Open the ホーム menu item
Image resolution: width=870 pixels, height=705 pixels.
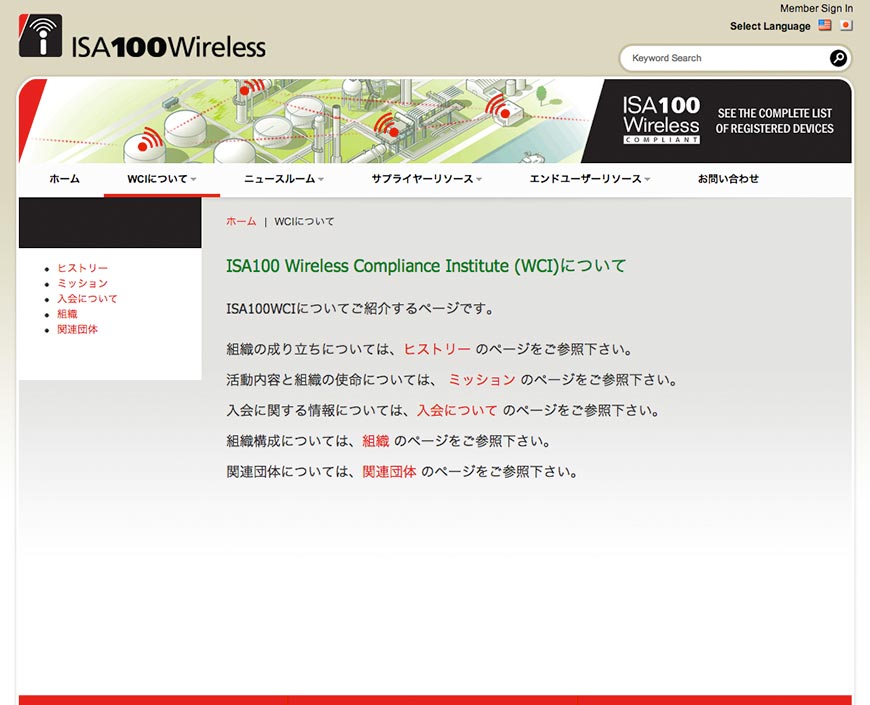[x=64, y=179]
